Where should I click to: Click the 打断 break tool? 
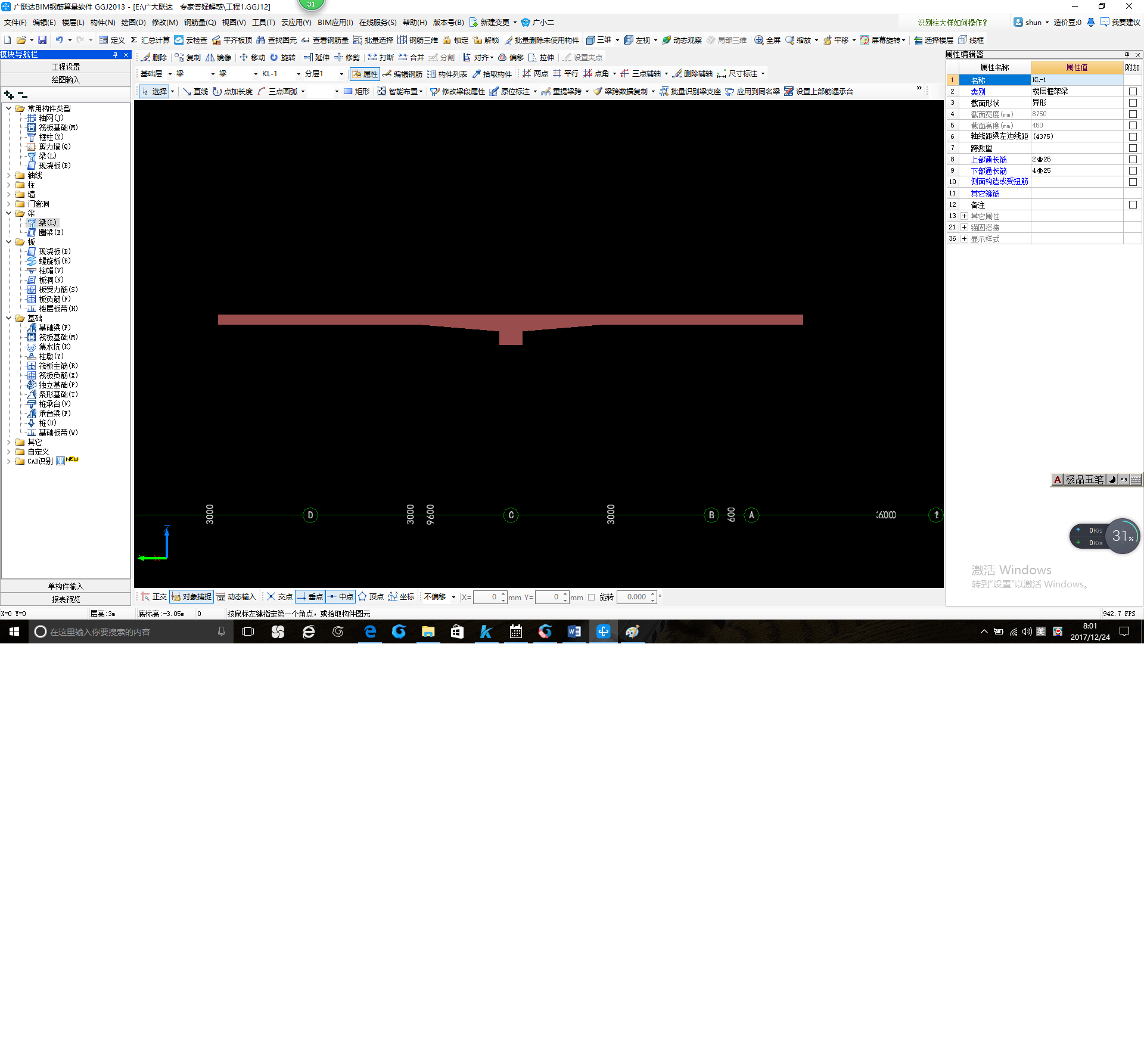click(x=381, y=57)
